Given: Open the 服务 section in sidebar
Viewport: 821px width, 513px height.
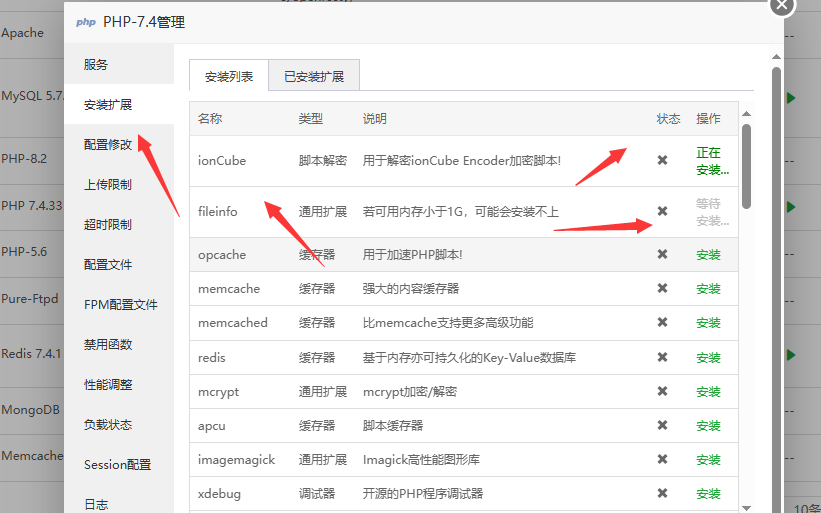Looking at the screenshot, I should 96,65.
